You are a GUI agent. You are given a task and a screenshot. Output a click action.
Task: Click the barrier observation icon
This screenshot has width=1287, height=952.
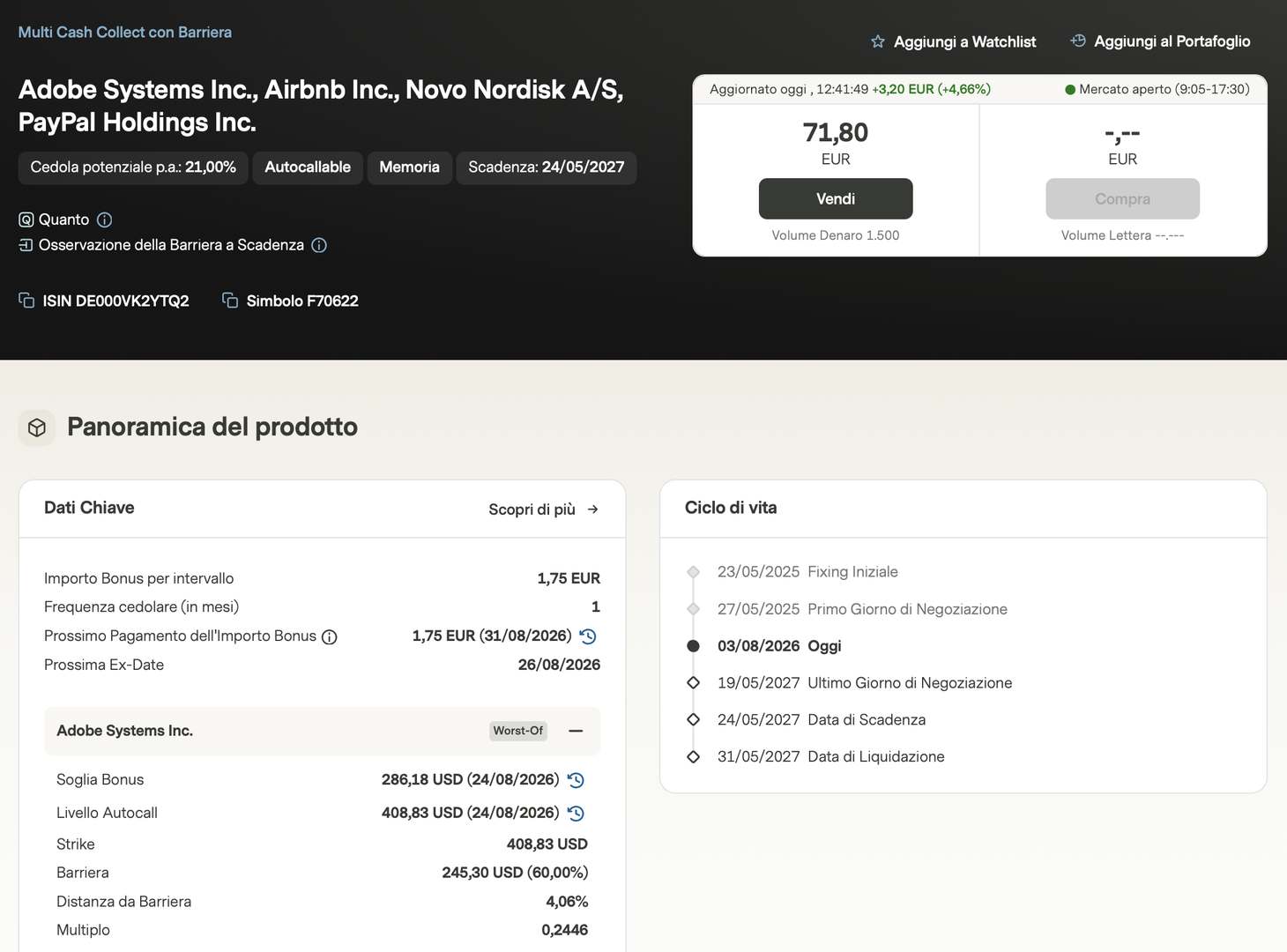[x=26, y=245]
